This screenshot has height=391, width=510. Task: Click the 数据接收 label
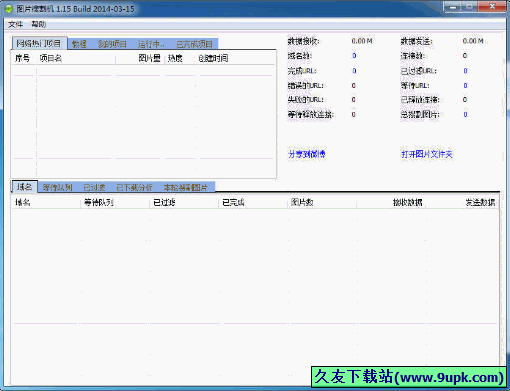coord(303,41)
